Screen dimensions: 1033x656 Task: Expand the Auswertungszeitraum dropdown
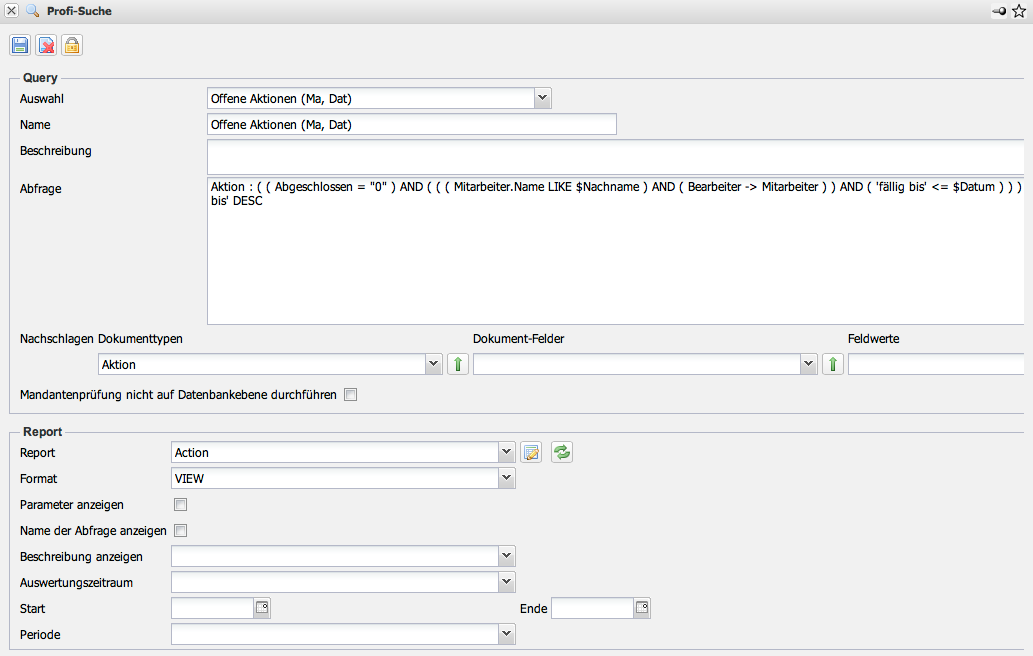(x=506, y=582)
